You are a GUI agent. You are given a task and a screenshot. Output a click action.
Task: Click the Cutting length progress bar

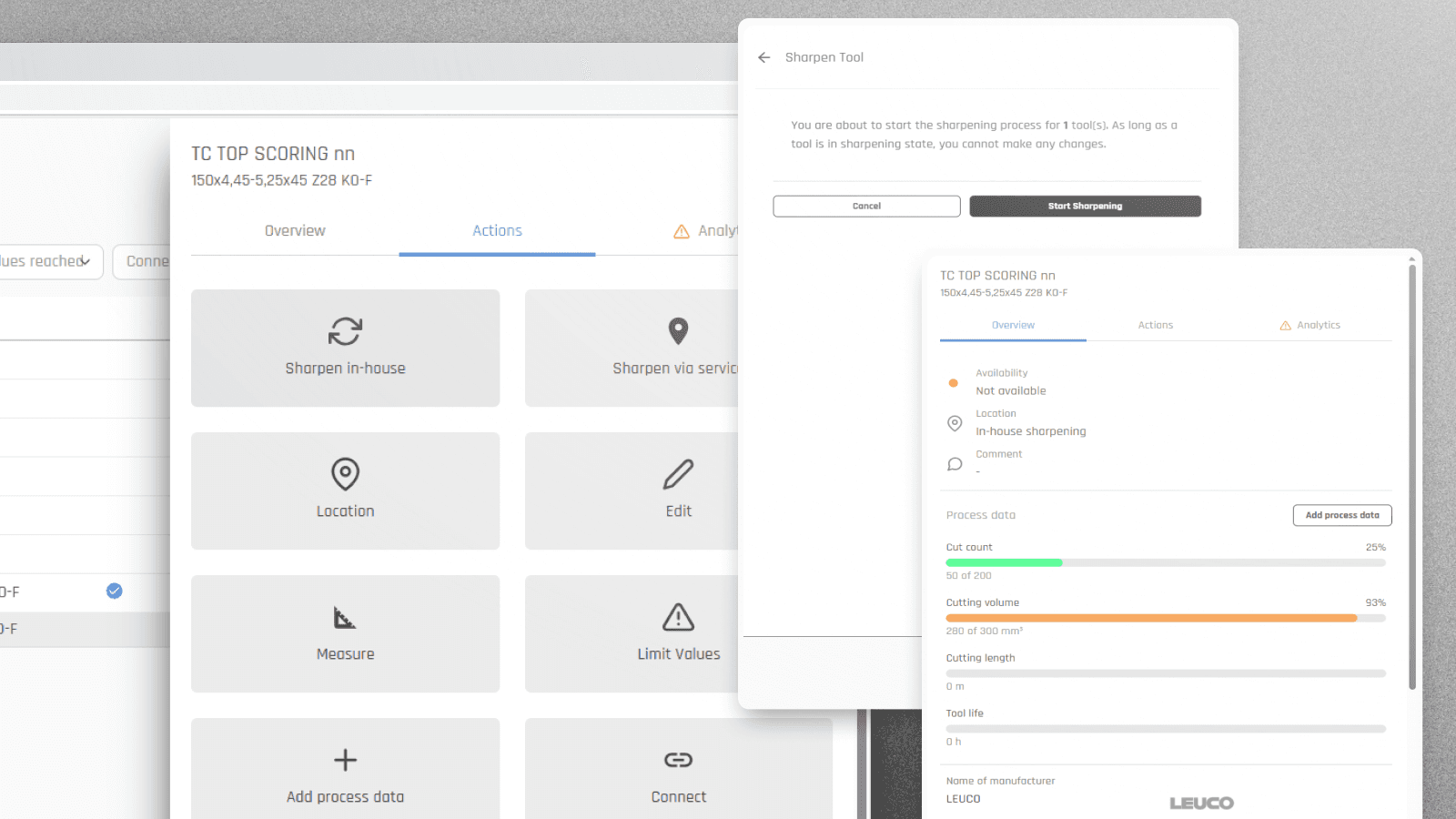1166,674
